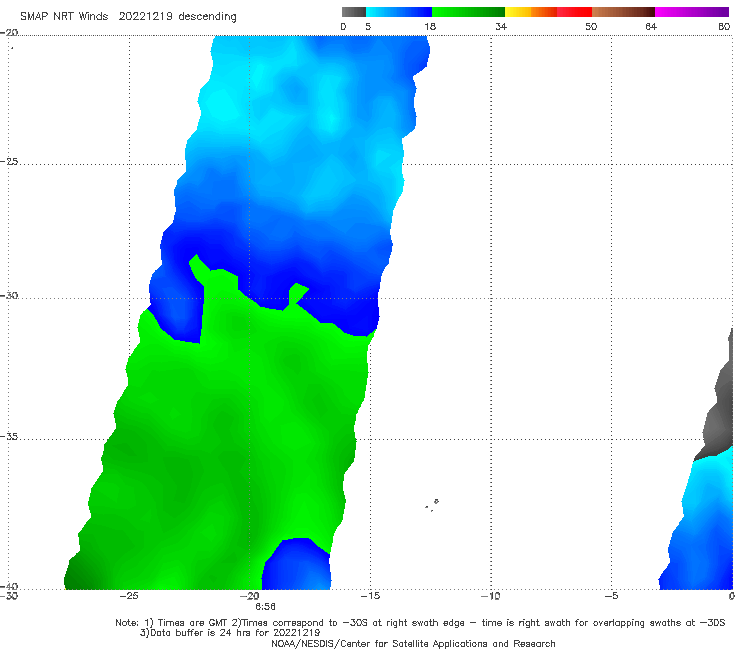Click the small island marks near -12, -37

pyautogui.click(x=432, y=505)
